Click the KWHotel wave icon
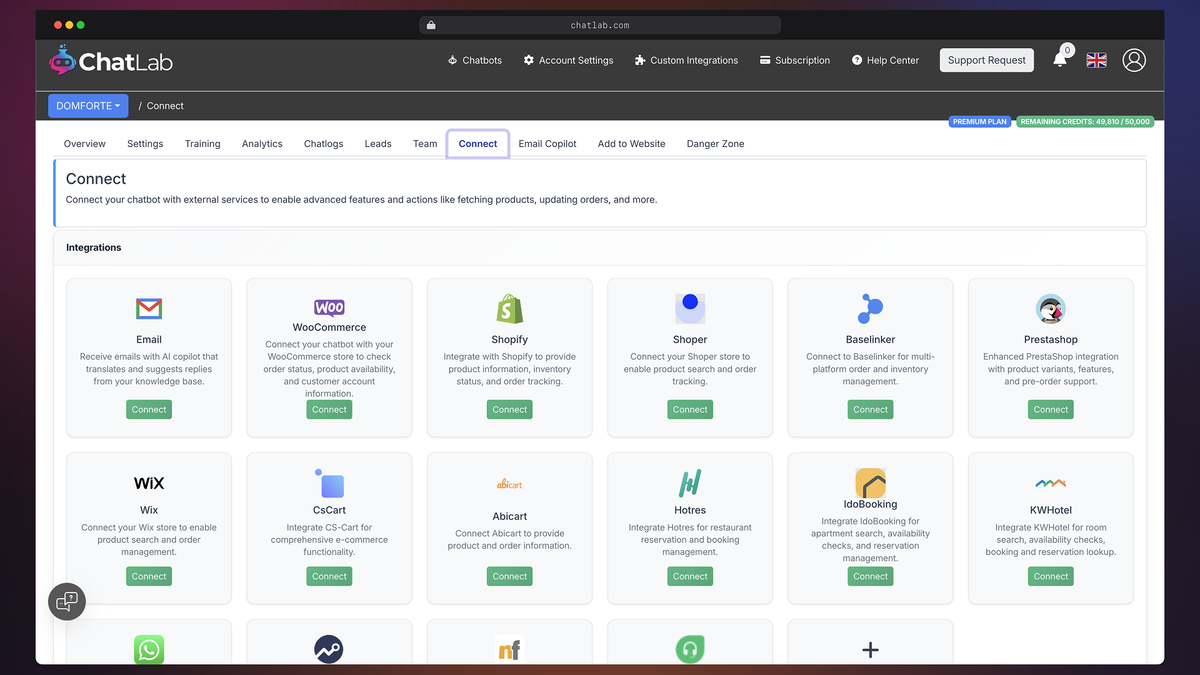The height and width of the screenshot is (675, 1200). click(1051, 483)
